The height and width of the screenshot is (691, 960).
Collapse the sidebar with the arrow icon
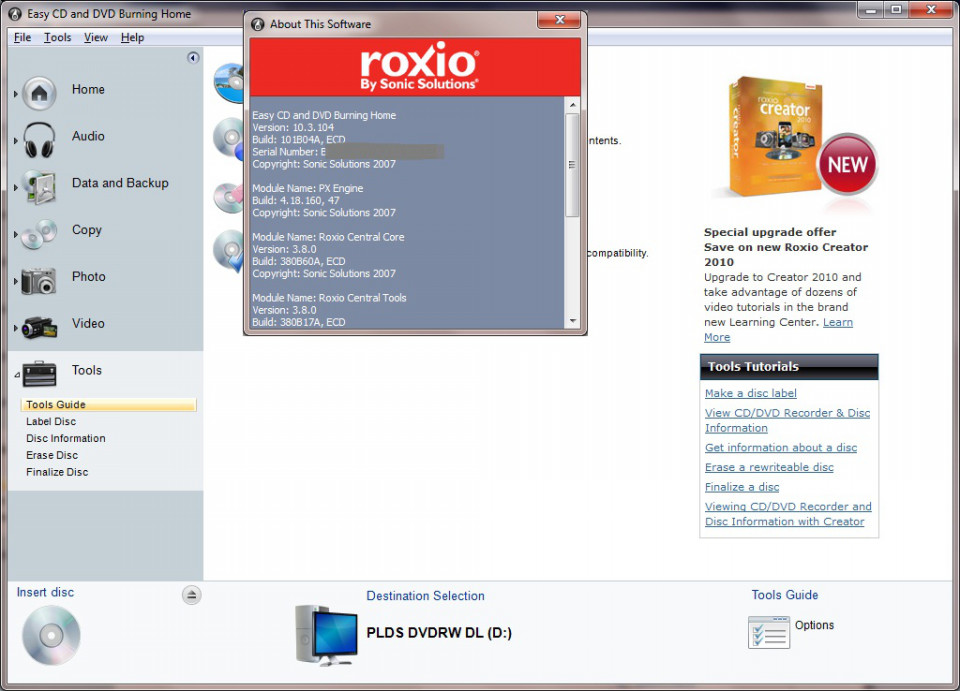[x=193, y=58]
